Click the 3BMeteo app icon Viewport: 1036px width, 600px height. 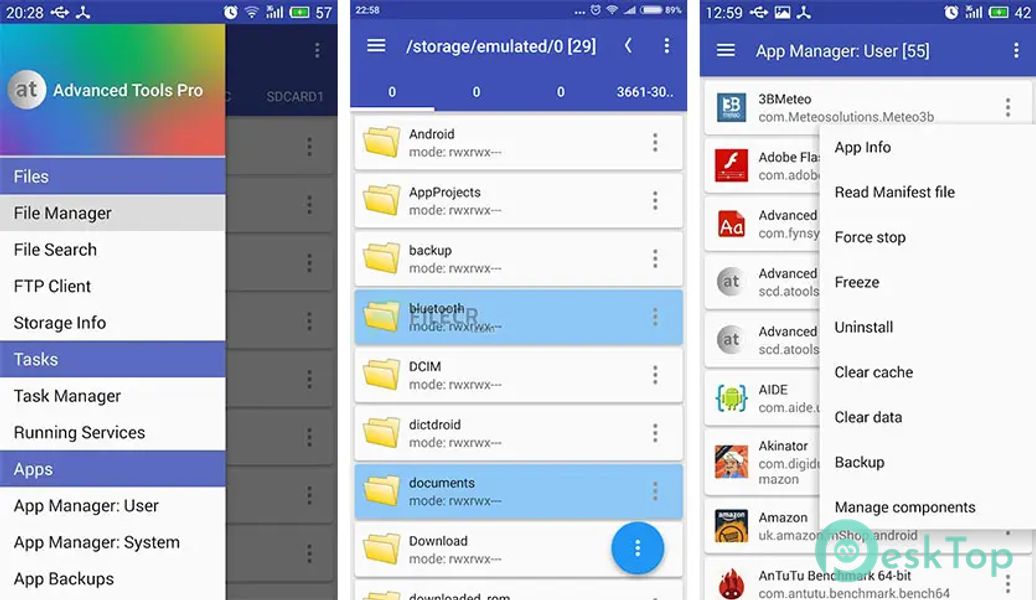tap(731, 108)
